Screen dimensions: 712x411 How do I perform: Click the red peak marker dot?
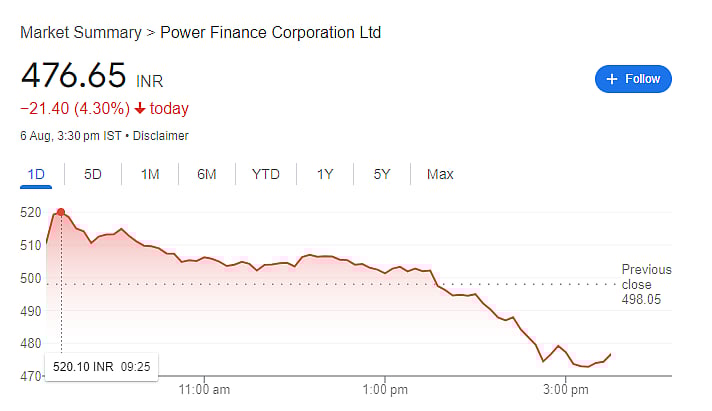click(61, 213)
